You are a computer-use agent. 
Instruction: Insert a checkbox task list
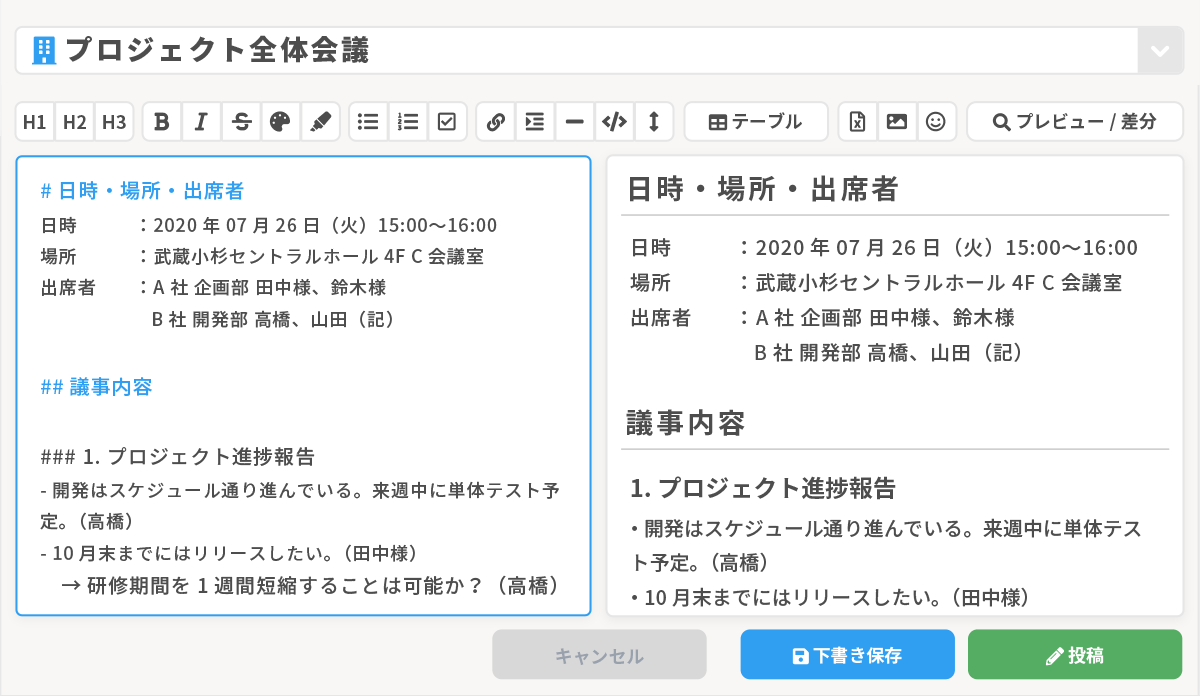pyautogui.click(x=447, y=122)
